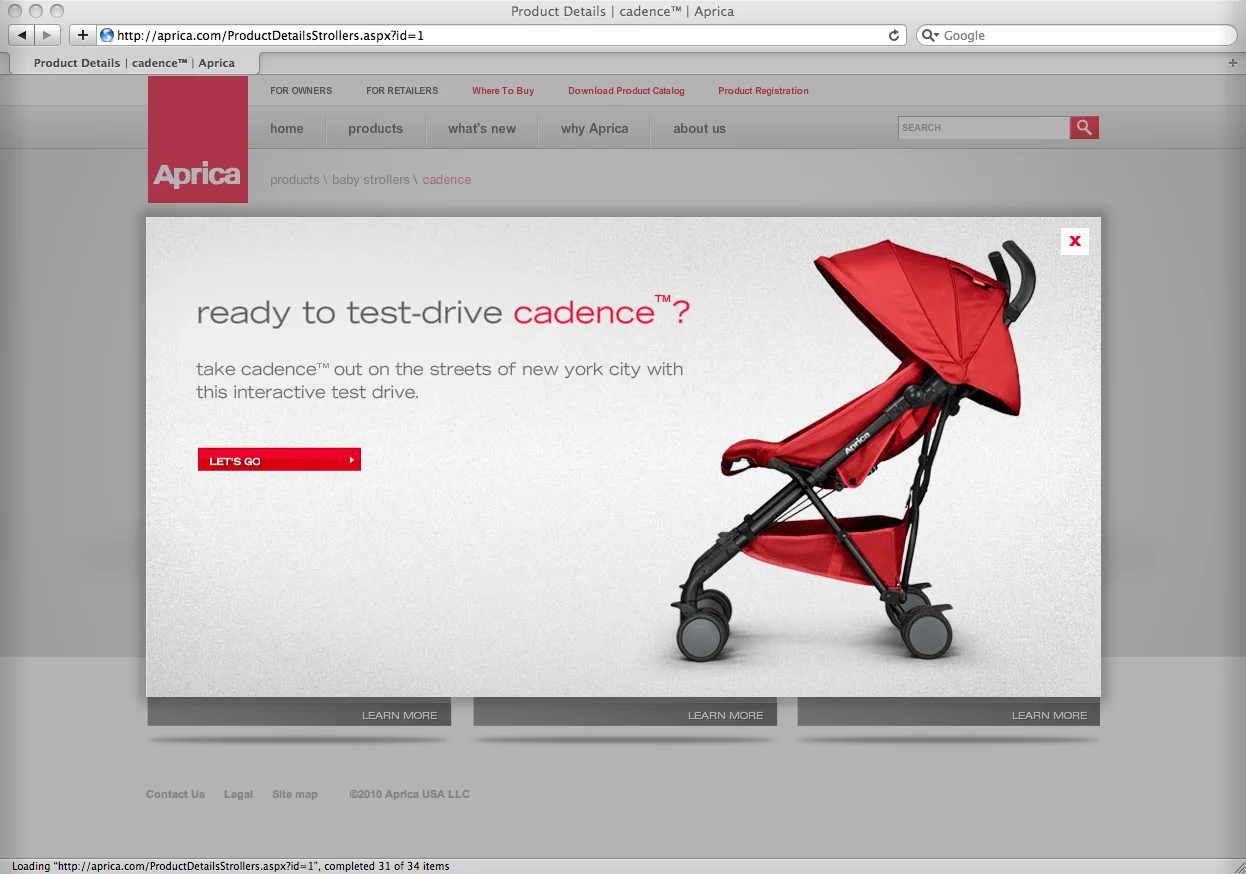
Task: Open the Download Product Catalog link
Action: (x=626, y=90)
